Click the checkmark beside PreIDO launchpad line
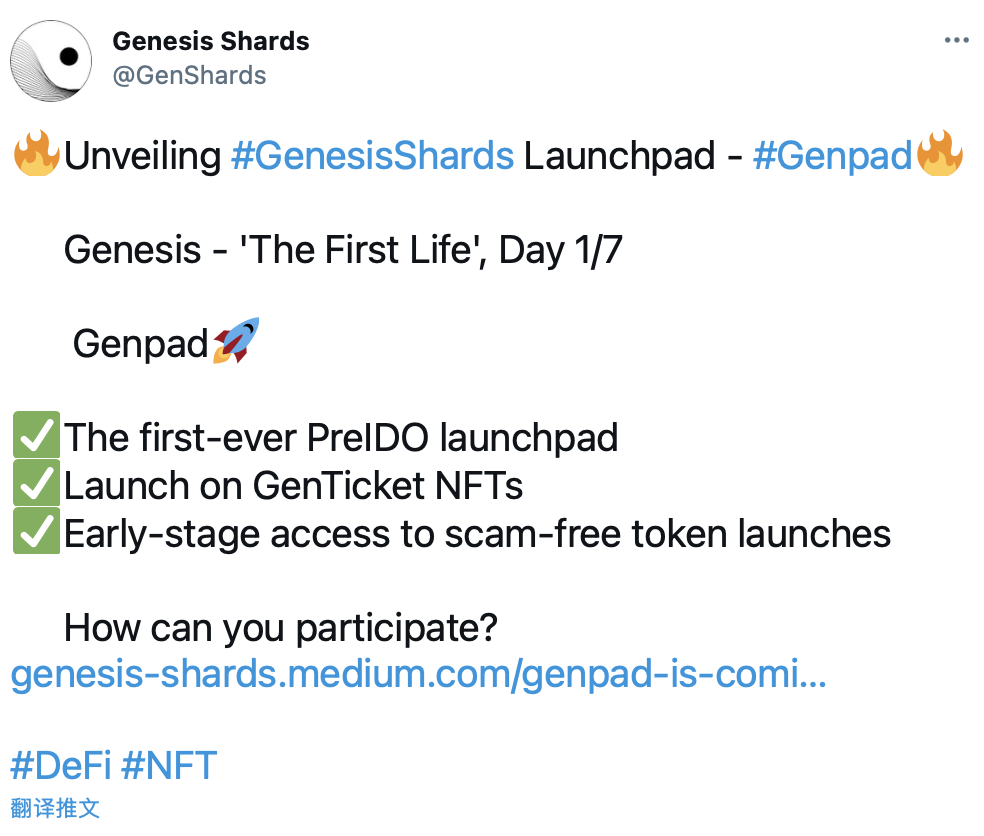This screenshot has height=836, width=984. [36, 434]
